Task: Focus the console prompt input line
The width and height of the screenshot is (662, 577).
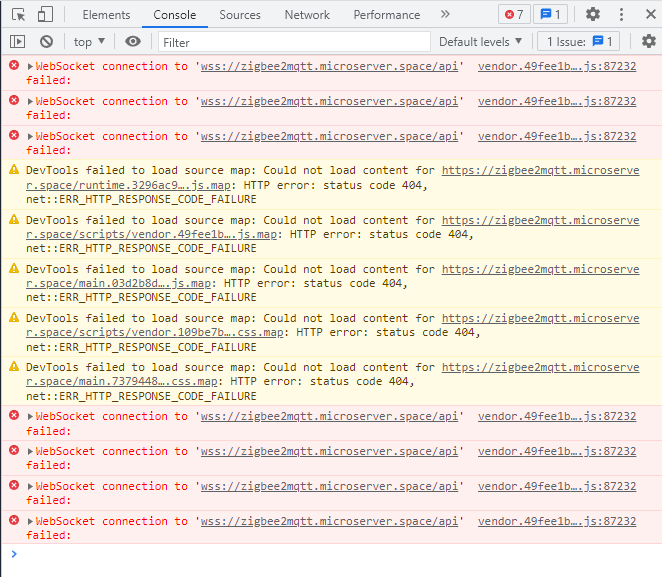Action: click(x=338, y=554)
